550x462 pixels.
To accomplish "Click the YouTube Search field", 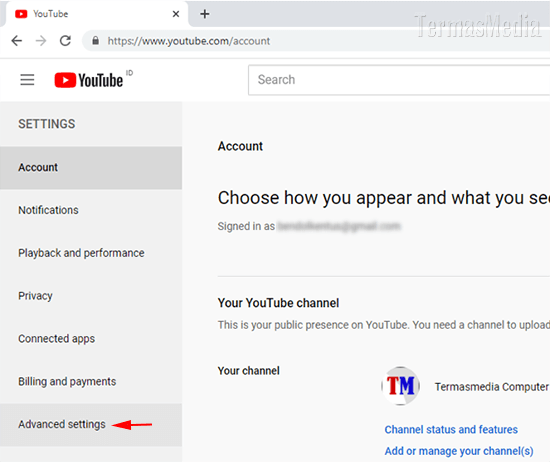I will tap(399, 80).
